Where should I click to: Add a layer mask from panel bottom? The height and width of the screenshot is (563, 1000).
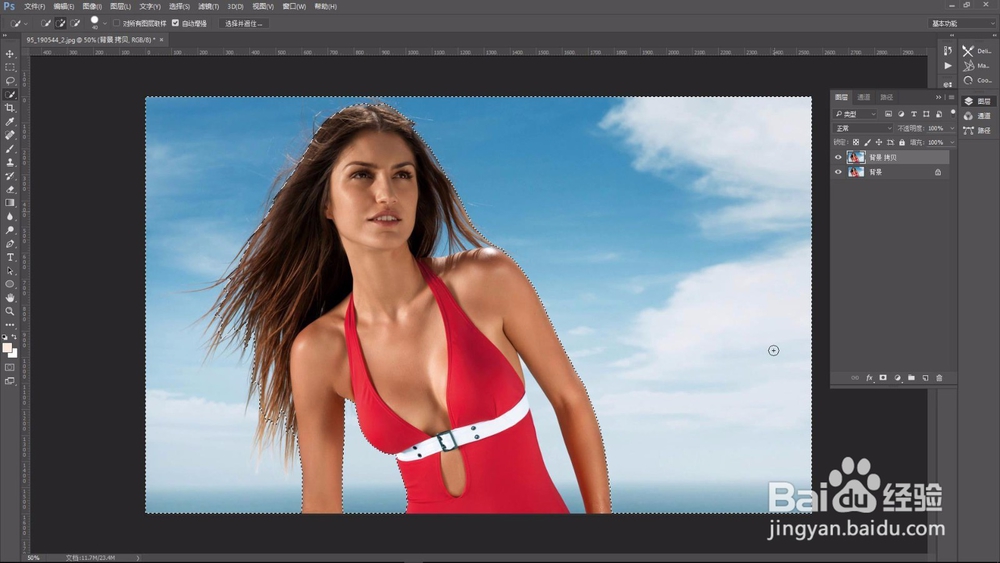click(x=883, y=378)
